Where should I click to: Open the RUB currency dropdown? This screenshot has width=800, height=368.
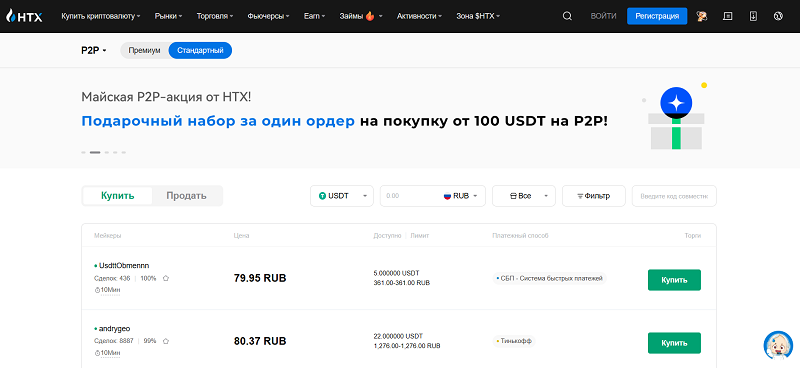tap(460, 196)
